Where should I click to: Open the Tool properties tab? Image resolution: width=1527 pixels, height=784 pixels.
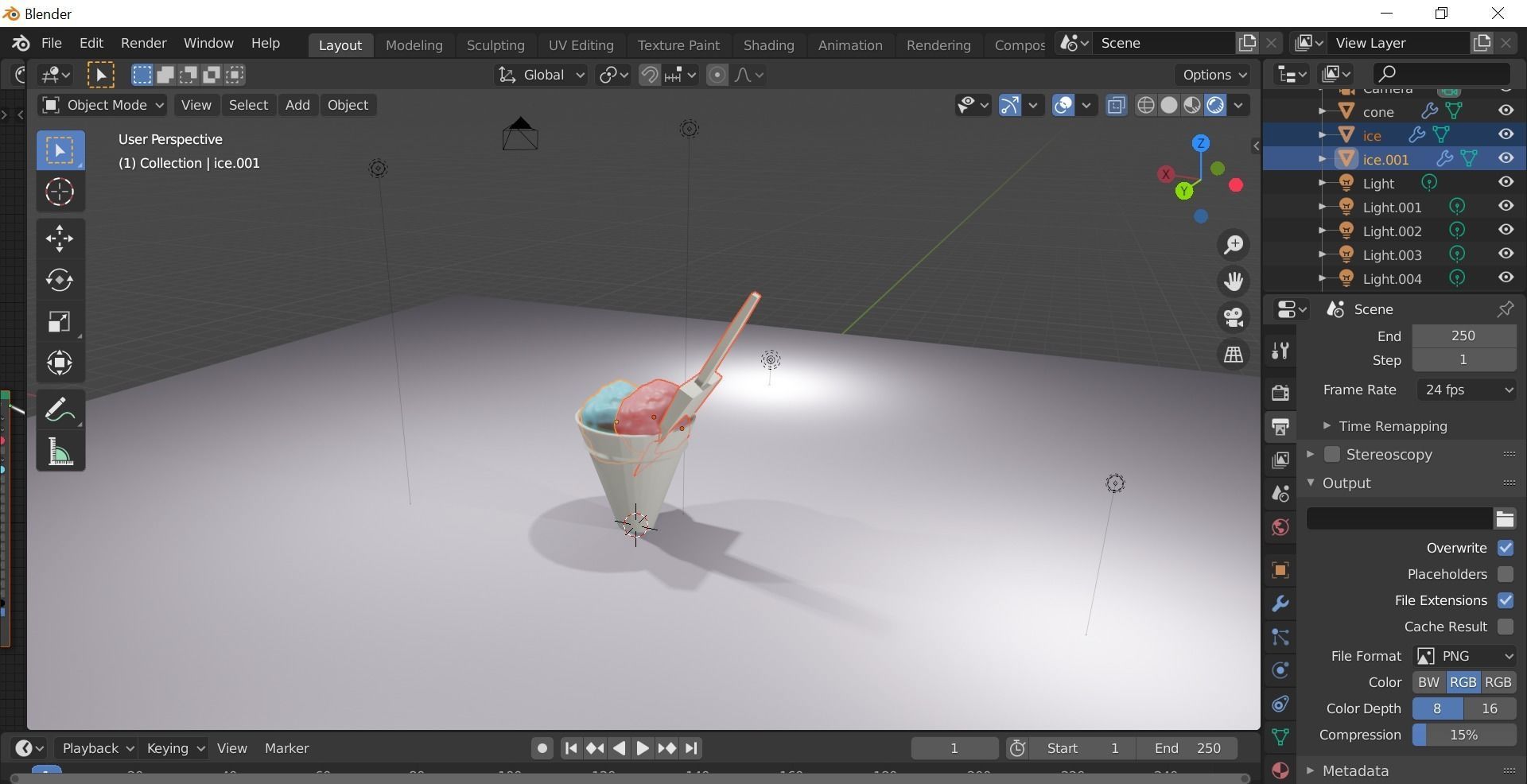point(1280,351)
